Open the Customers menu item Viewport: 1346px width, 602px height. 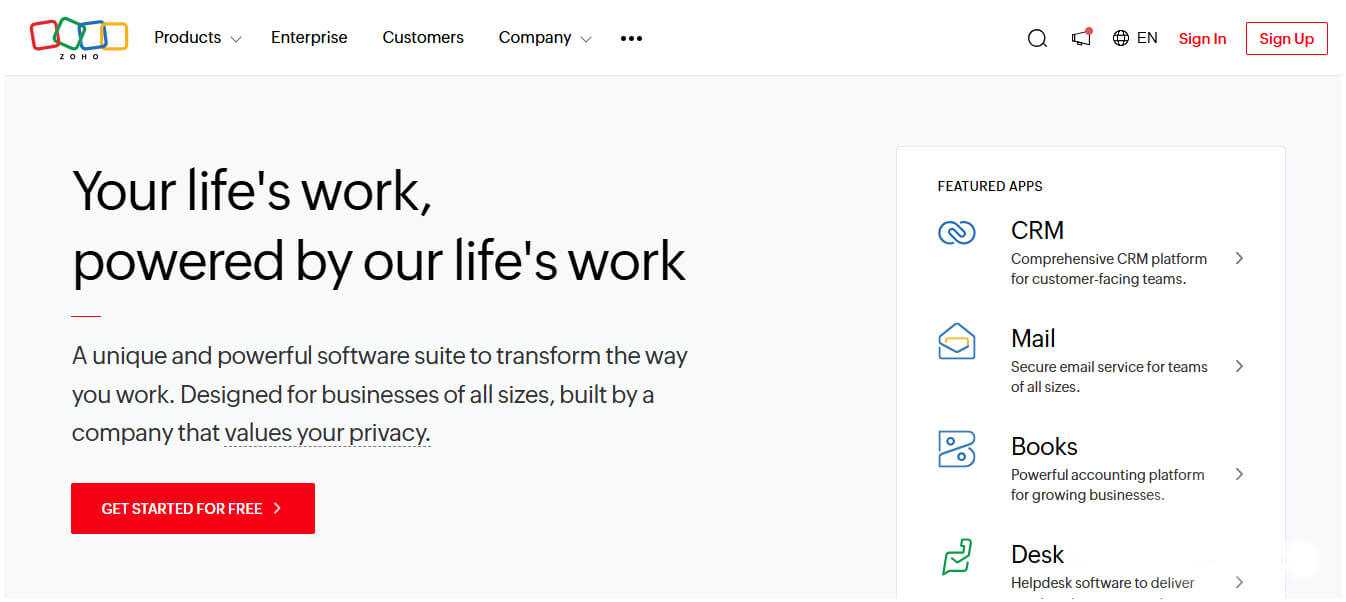422,38
